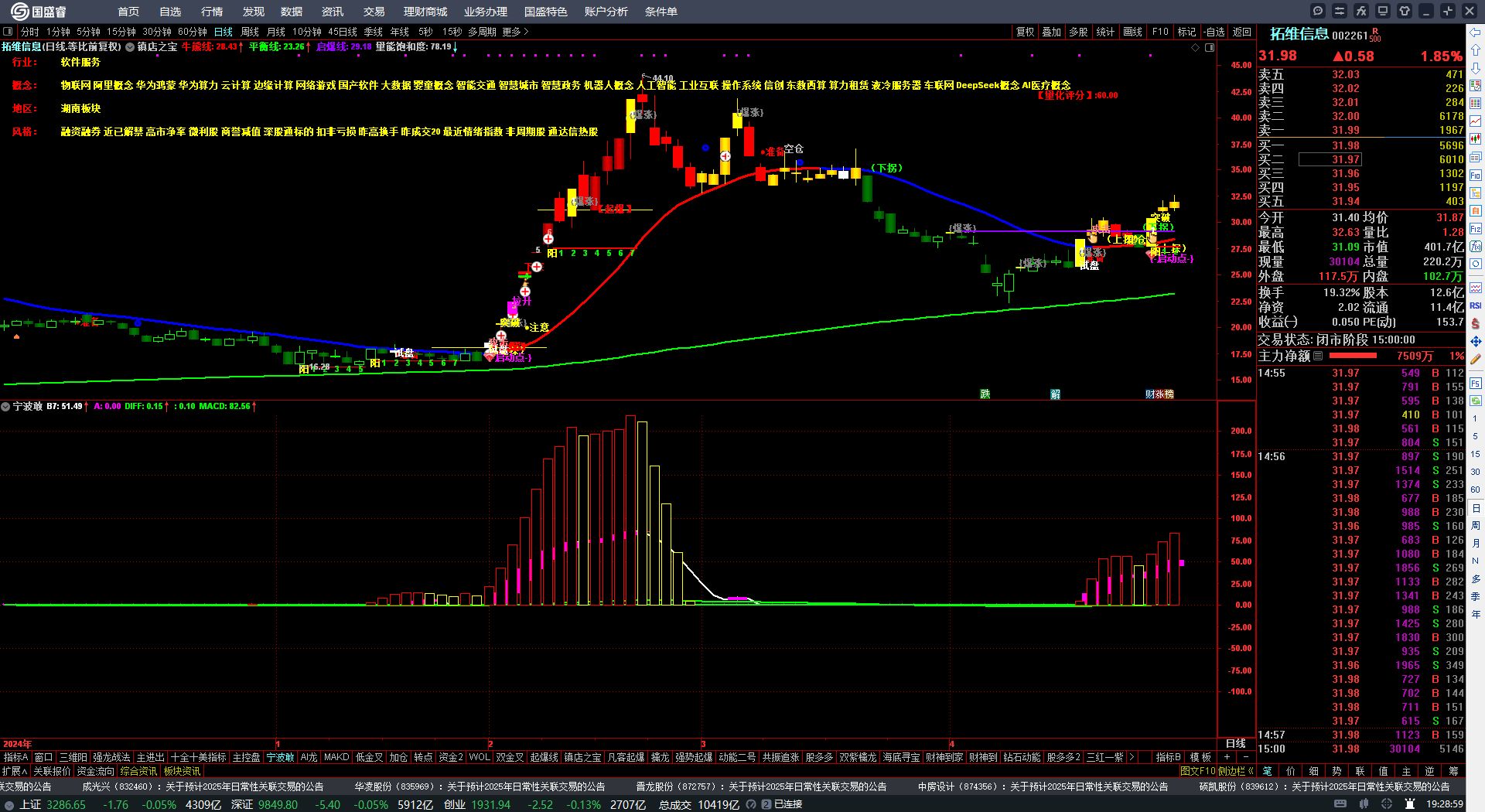The image size is (1485, 812).
Task: Expand the 更多 periods dropdown
Action: [x=515, y=32]
